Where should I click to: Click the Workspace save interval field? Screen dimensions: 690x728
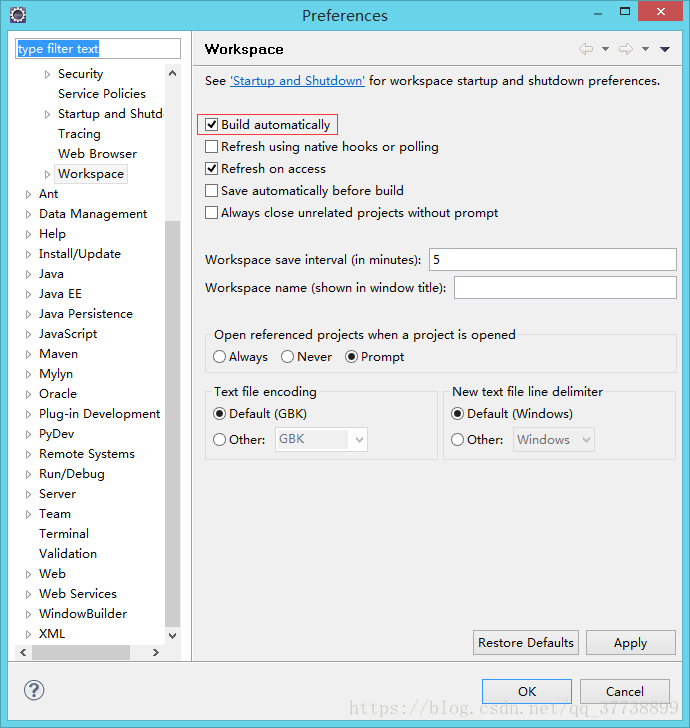click(553, 260)
